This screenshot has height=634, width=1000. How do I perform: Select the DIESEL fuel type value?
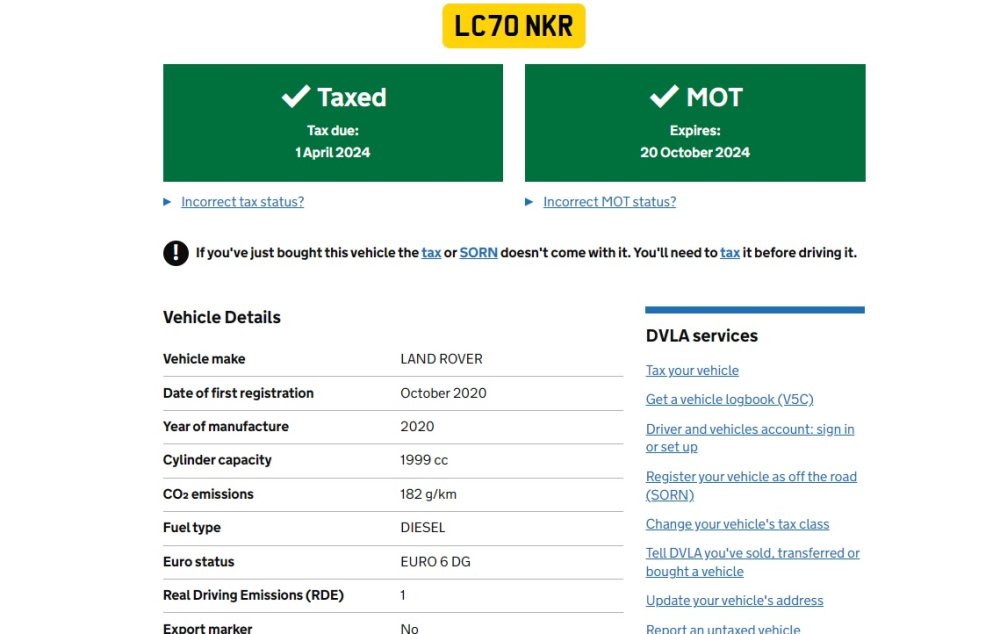coord(423,527)
